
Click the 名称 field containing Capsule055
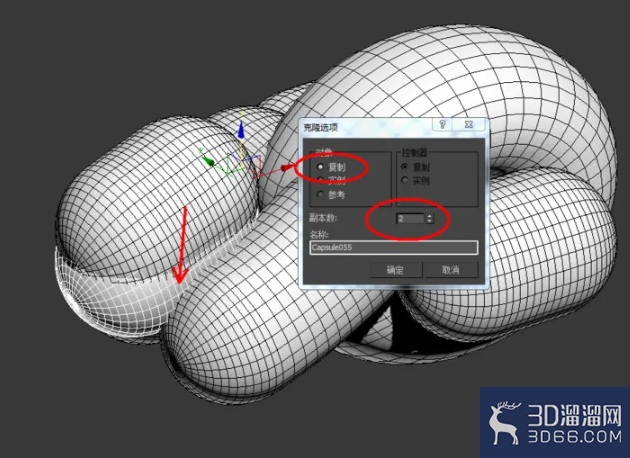click(394, 247)
